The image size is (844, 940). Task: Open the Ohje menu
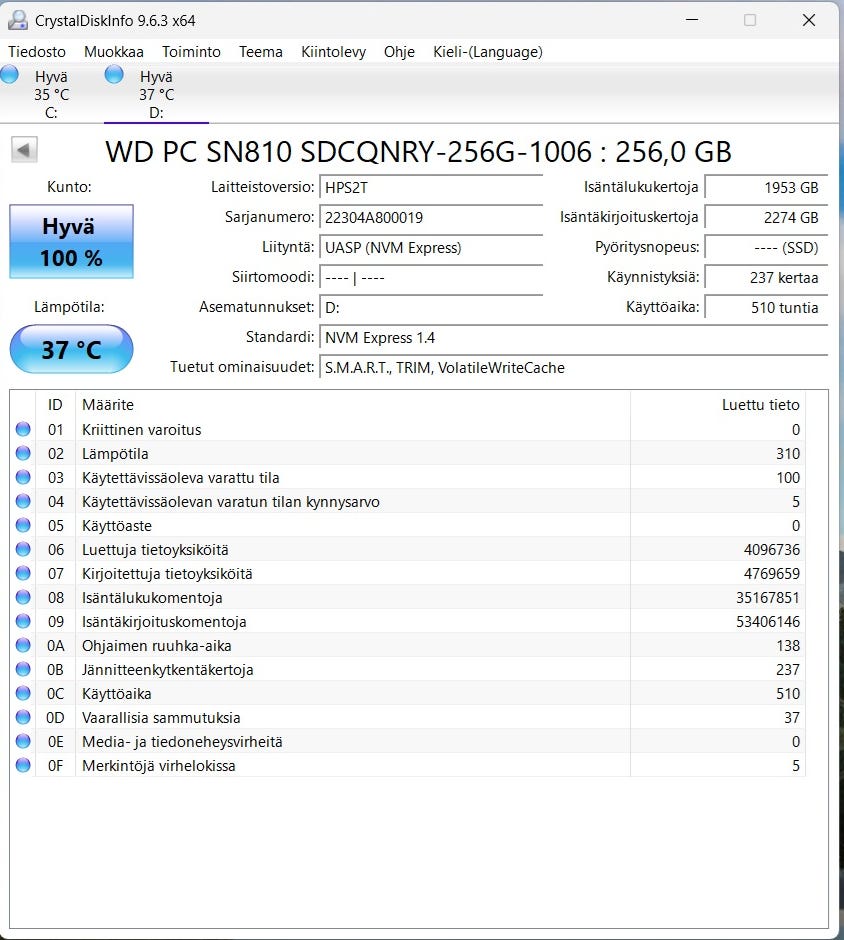coord(399,52)
